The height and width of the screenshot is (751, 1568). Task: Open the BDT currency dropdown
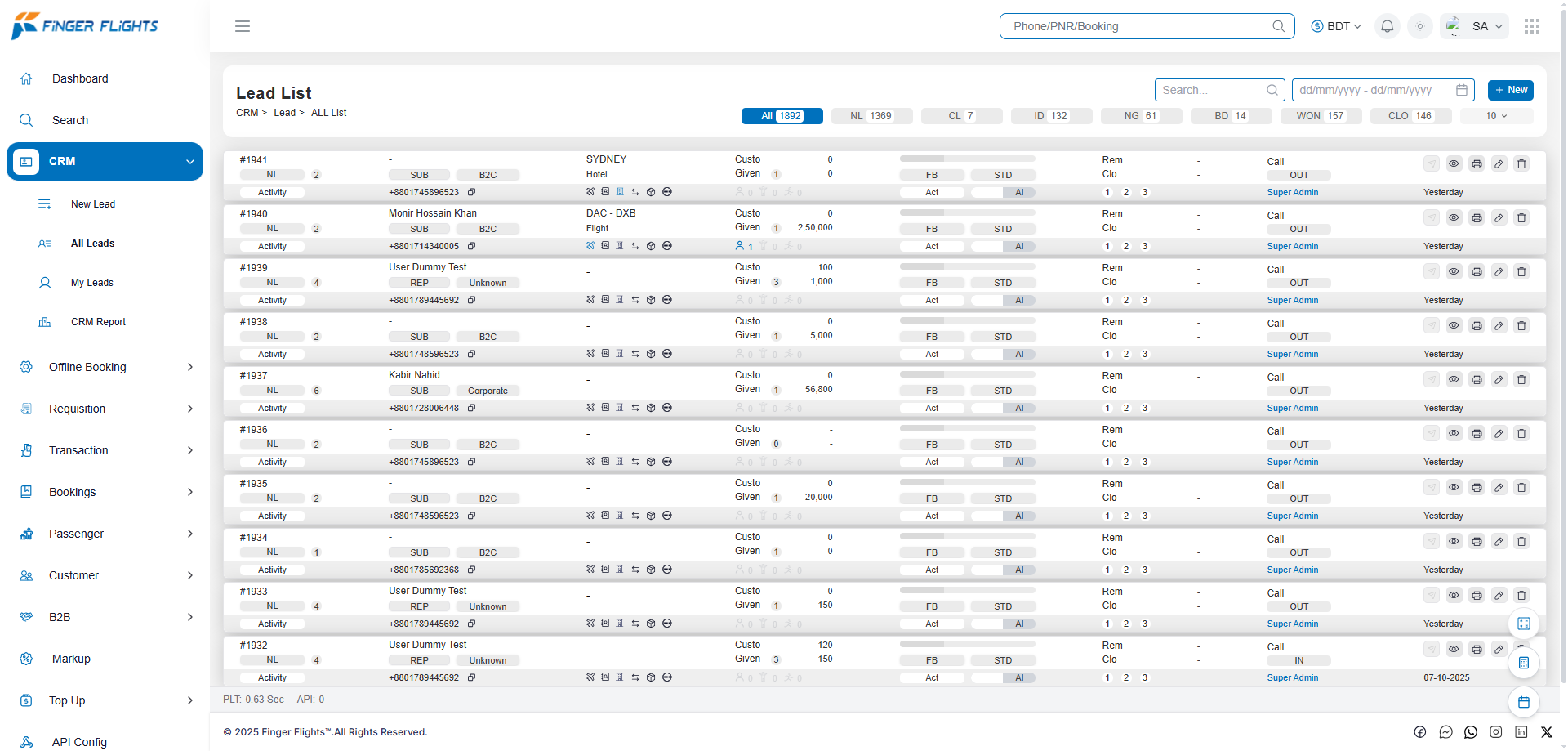click(x=1336, y=26)
